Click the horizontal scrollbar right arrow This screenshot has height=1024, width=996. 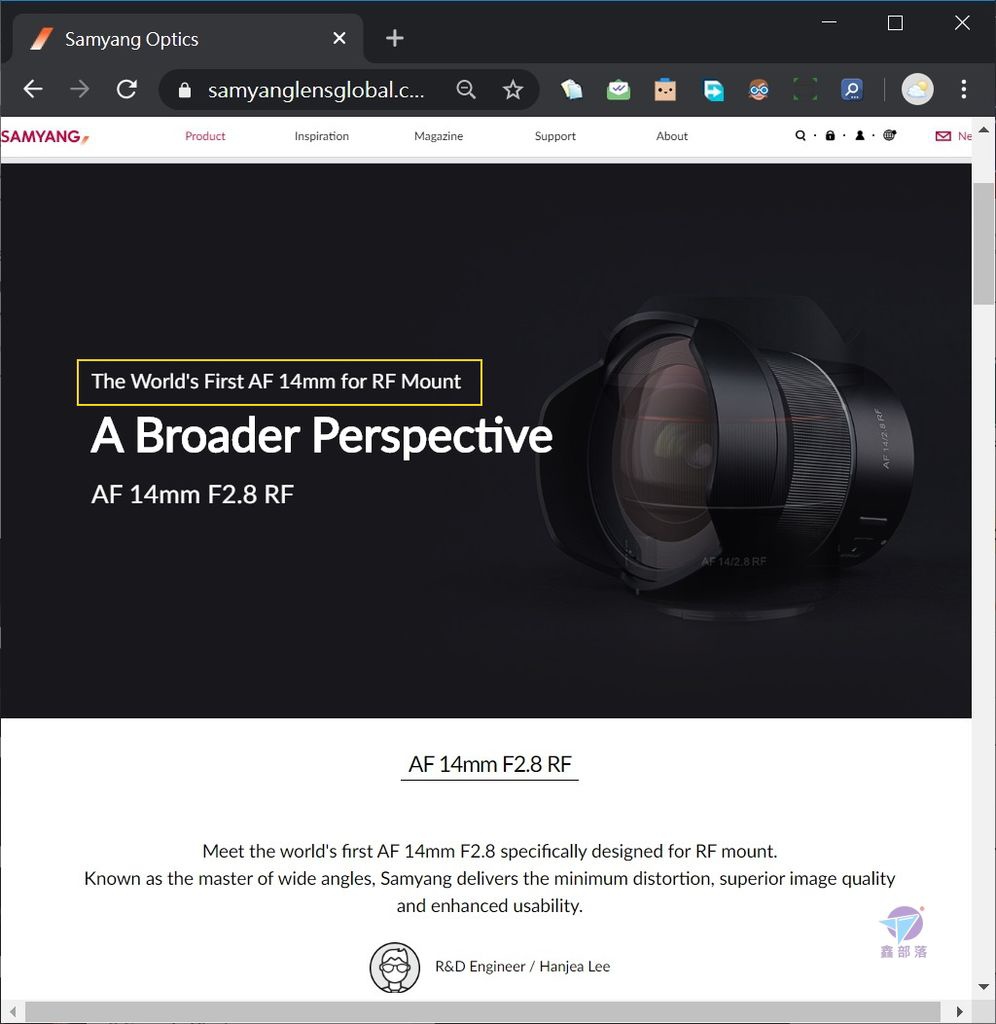(959, 1012)
